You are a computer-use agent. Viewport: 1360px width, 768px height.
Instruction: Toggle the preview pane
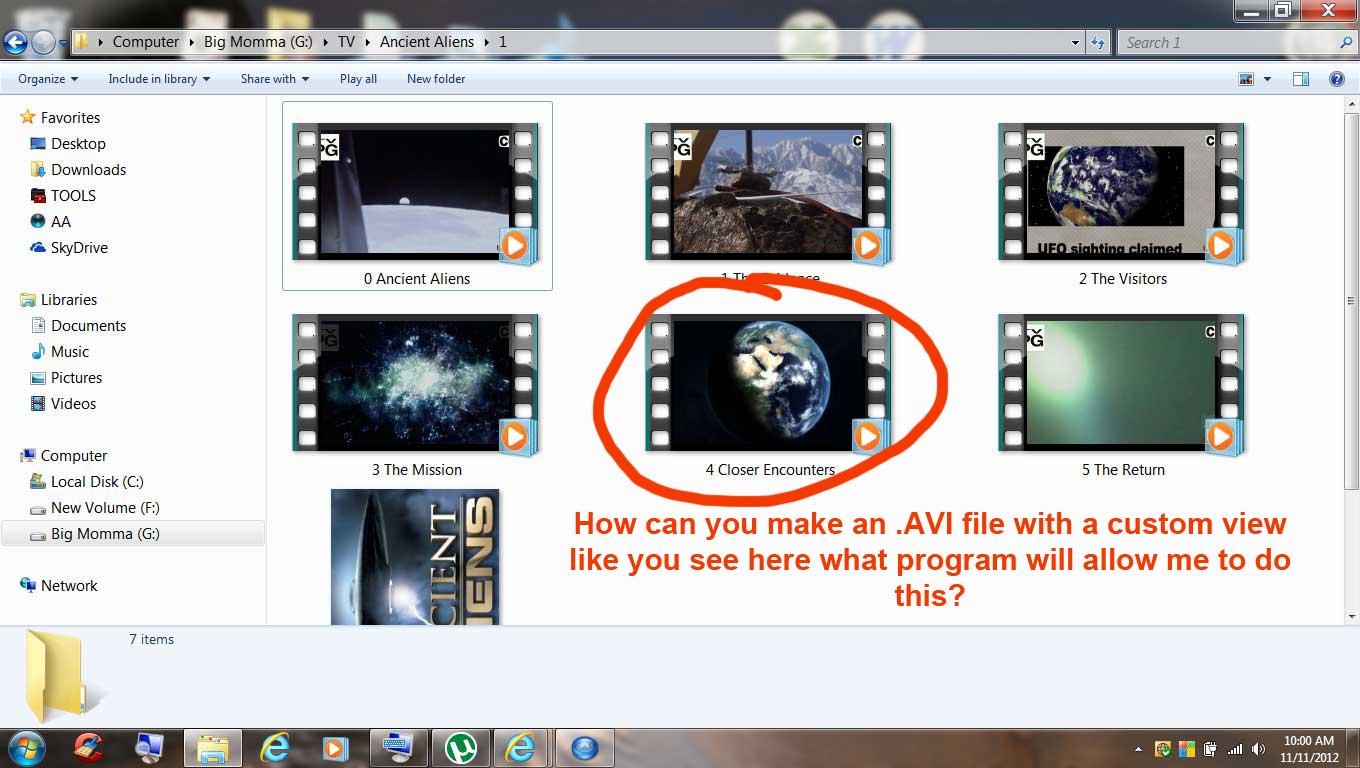click(x=1300, y=79)
